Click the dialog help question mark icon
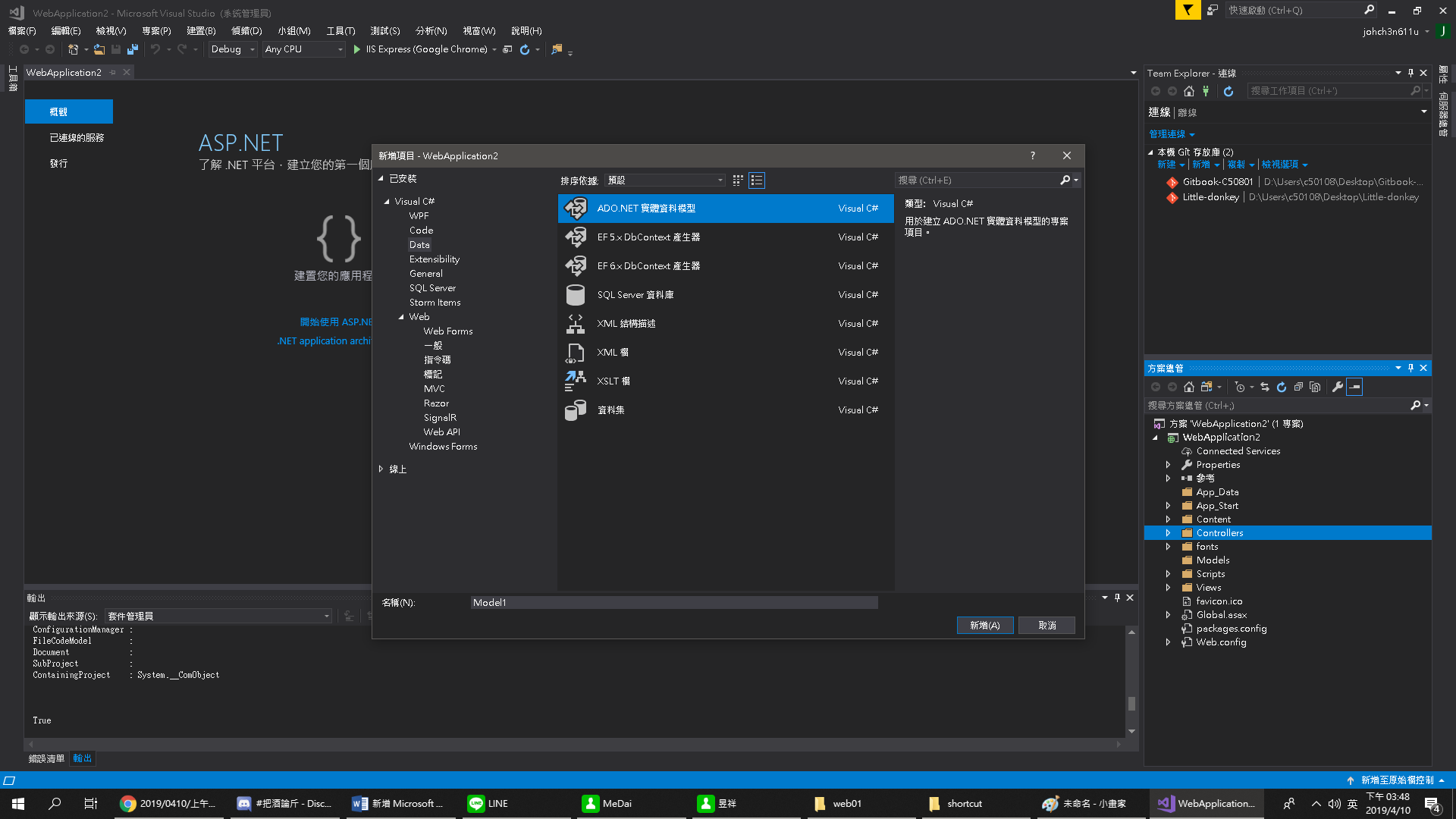 tap(1032, 155)
